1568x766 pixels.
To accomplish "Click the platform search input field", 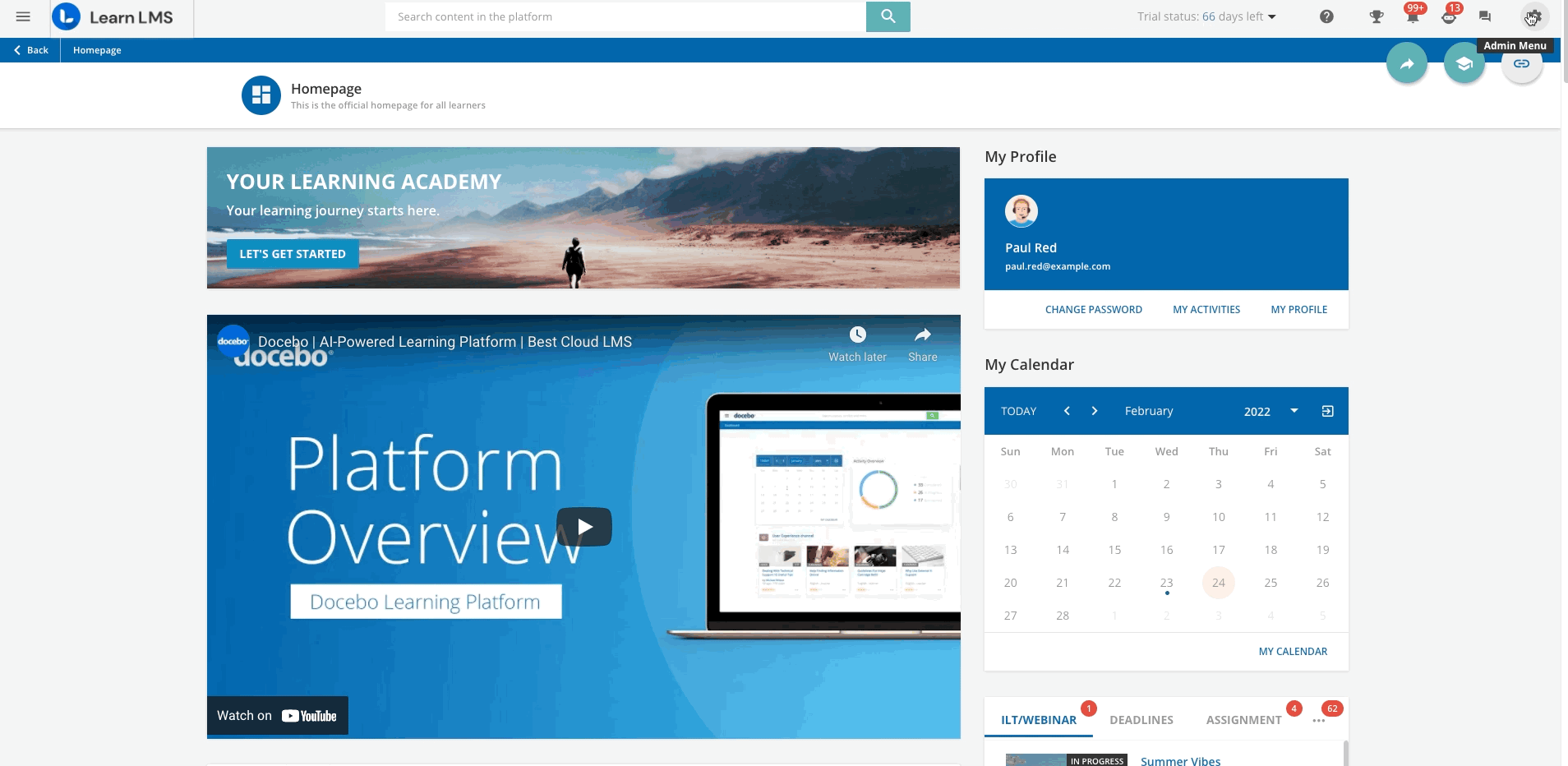I will coord(625,16).
